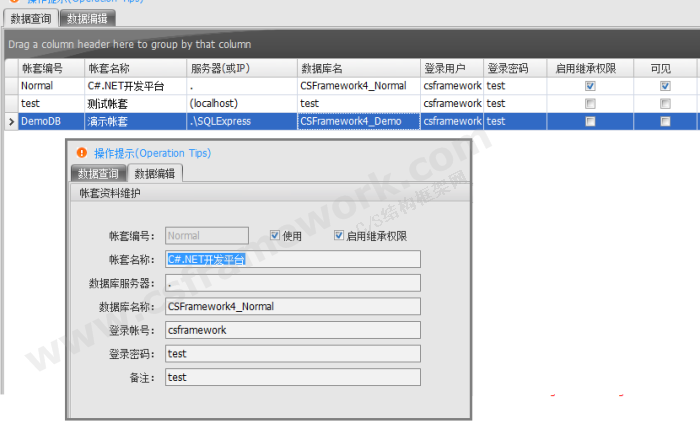Click the 操作提示(Operation Tips) text in the lower panel

pos(152,153)
